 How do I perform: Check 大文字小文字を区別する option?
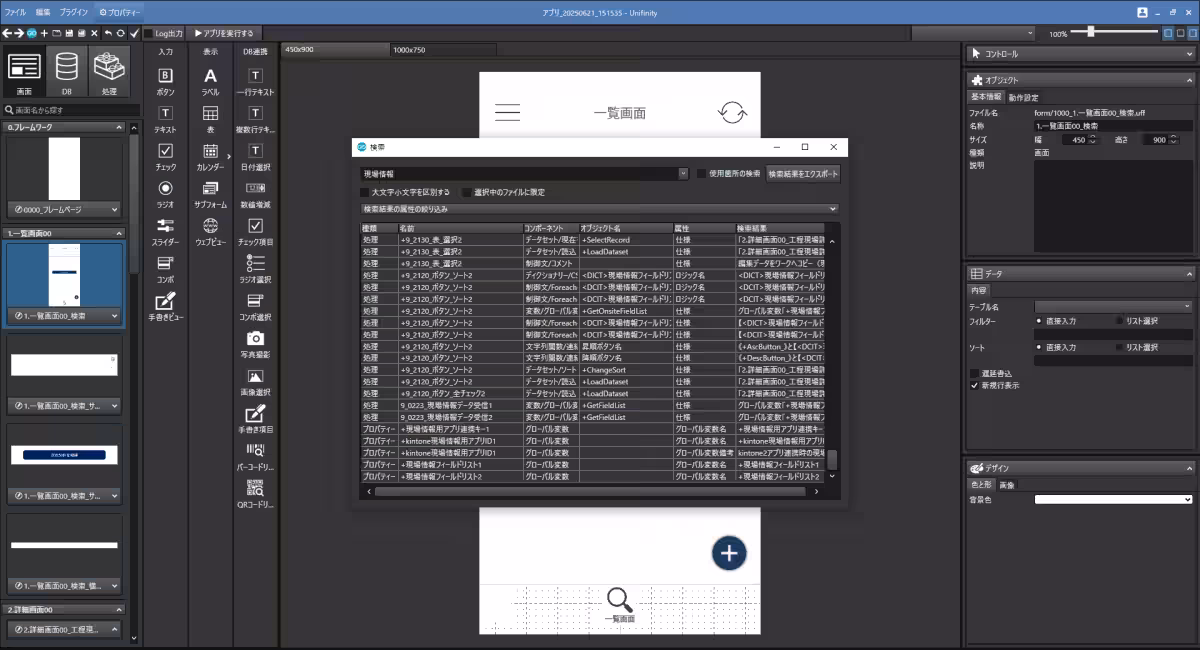coord(365,192)
